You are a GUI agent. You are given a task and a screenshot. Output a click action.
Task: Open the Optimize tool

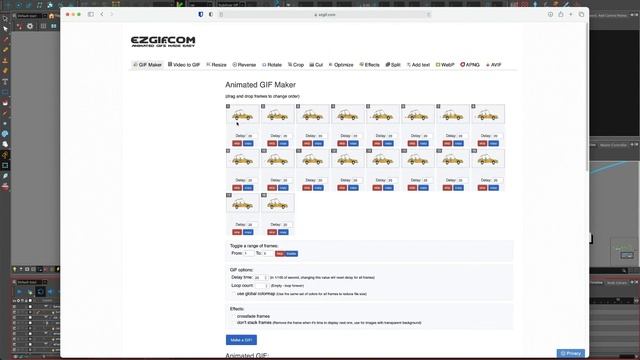[x=341, y=64]
